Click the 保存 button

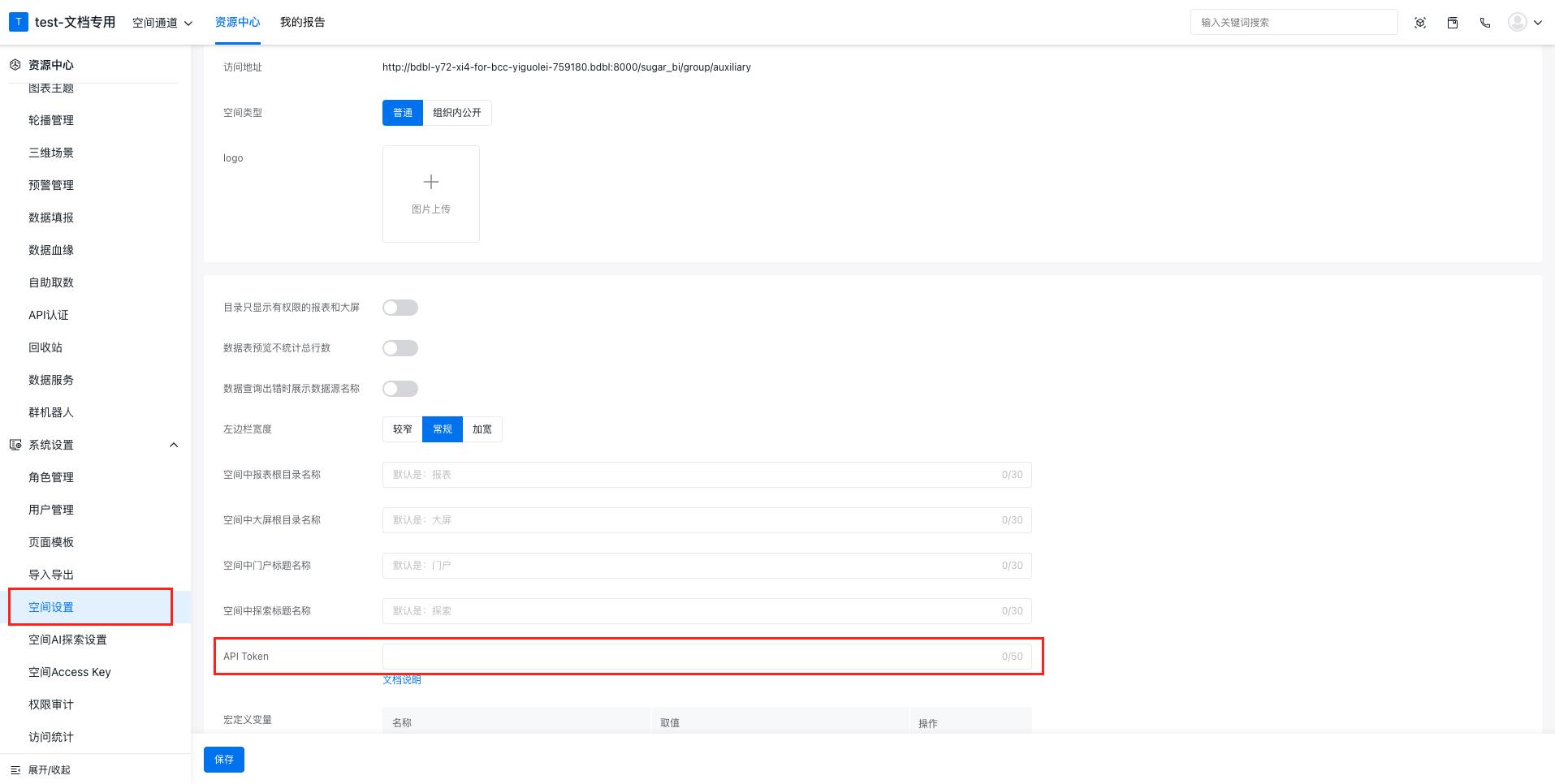224,760
